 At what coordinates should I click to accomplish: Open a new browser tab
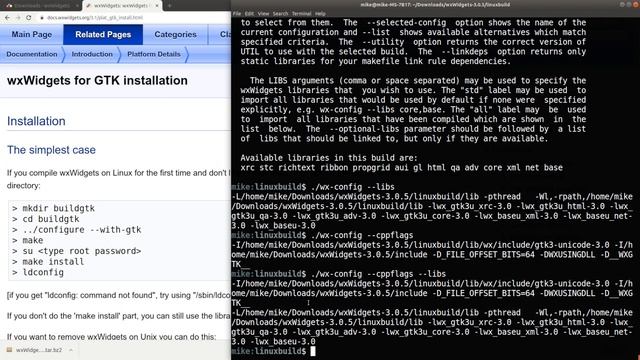coord(169,6)
